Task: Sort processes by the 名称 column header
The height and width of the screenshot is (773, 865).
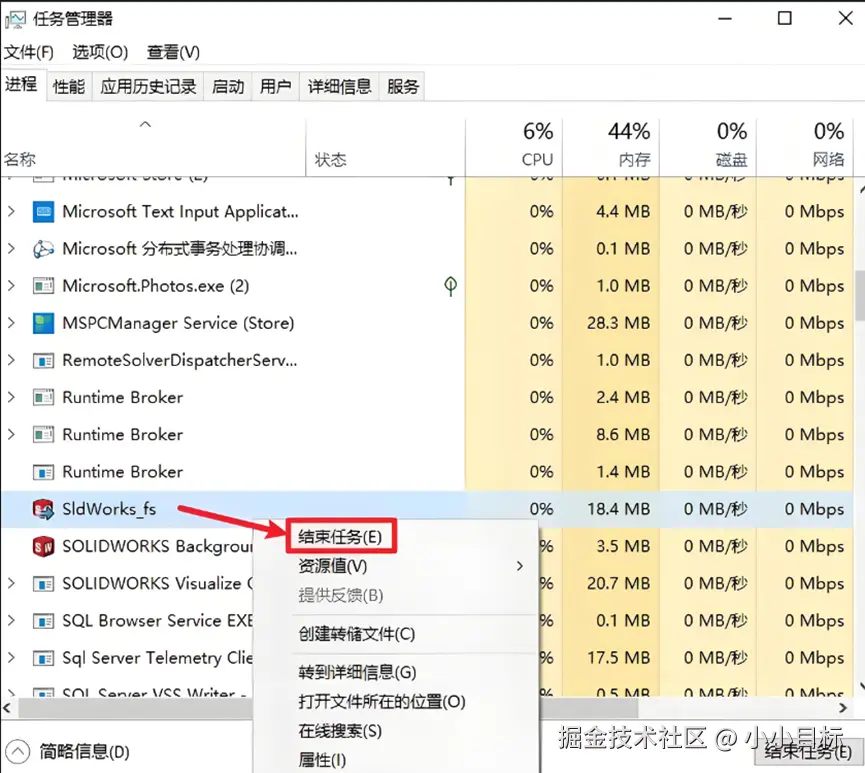Action: point(153,147)
